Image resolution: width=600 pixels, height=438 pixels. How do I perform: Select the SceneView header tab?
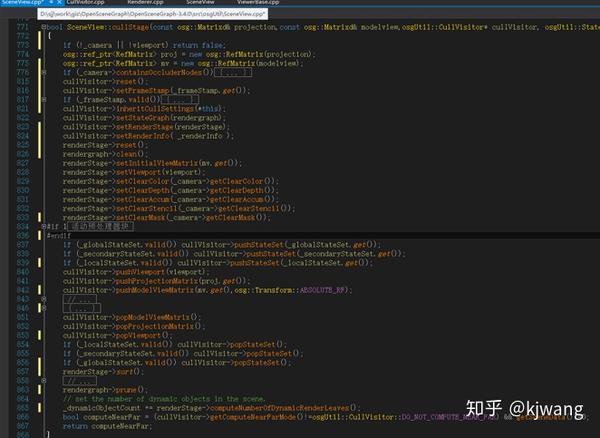tap(200, 2)
